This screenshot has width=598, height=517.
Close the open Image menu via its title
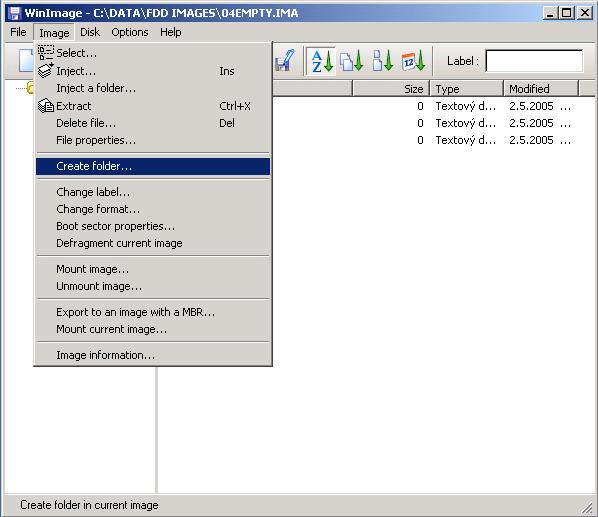[x=54, y=33]
